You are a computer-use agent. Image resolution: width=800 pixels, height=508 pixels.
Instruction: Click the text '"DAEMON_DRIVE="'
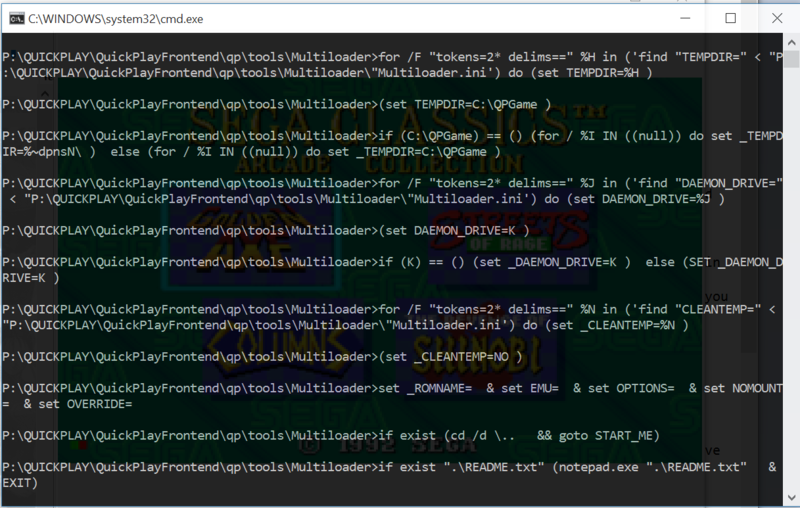click(729, 183)
